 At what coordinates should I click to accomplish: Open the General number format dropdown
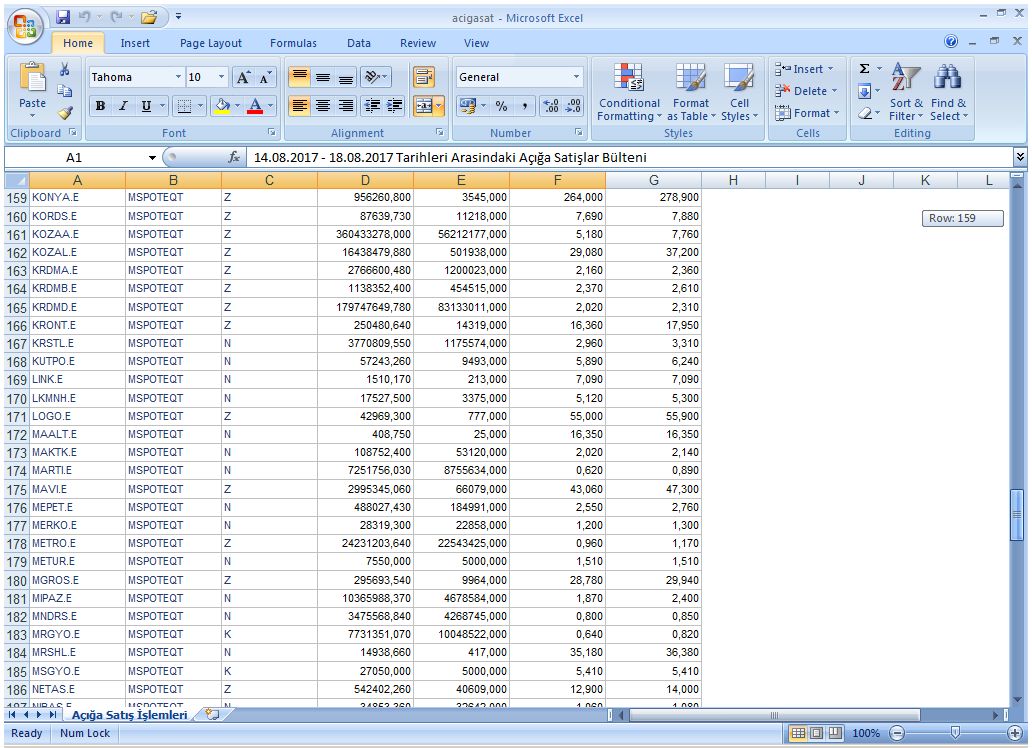(x=577, y=77)
